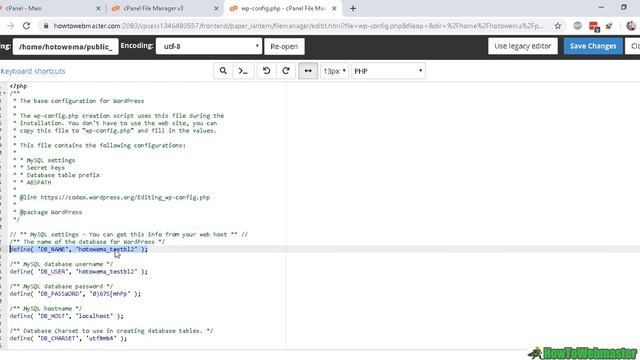Click the @package WordPress comment line
This screenshot has height=360, width=640.
[47, 212]
